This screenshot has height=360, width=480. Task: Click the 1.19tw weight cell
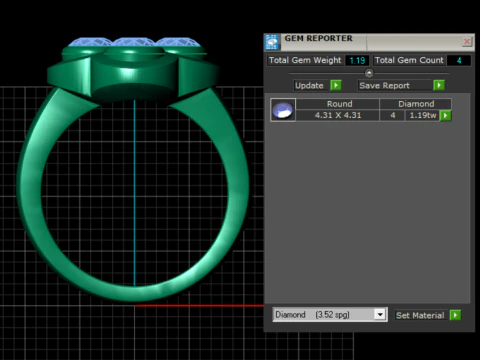coord(422,115)
